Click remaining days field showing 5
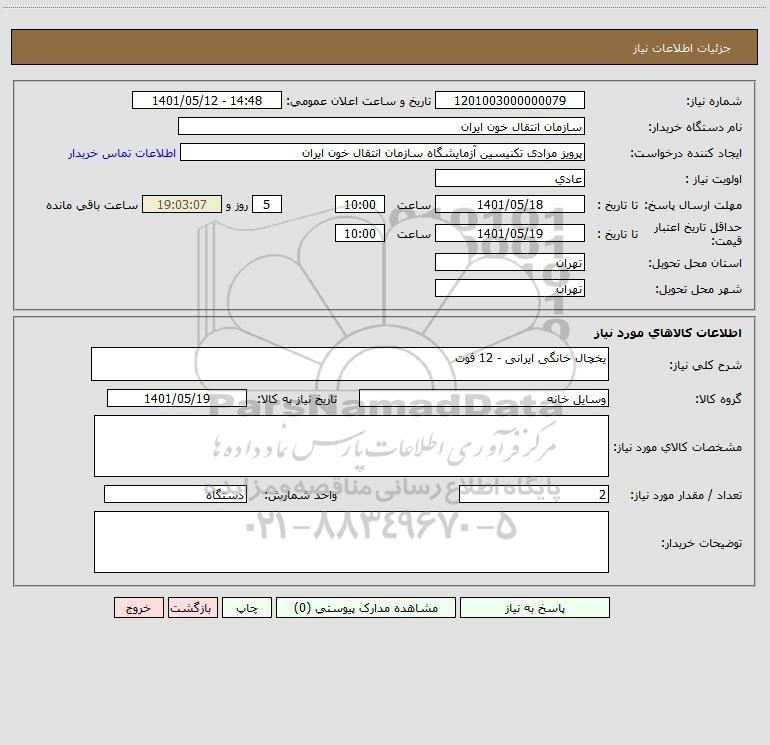 267,204
